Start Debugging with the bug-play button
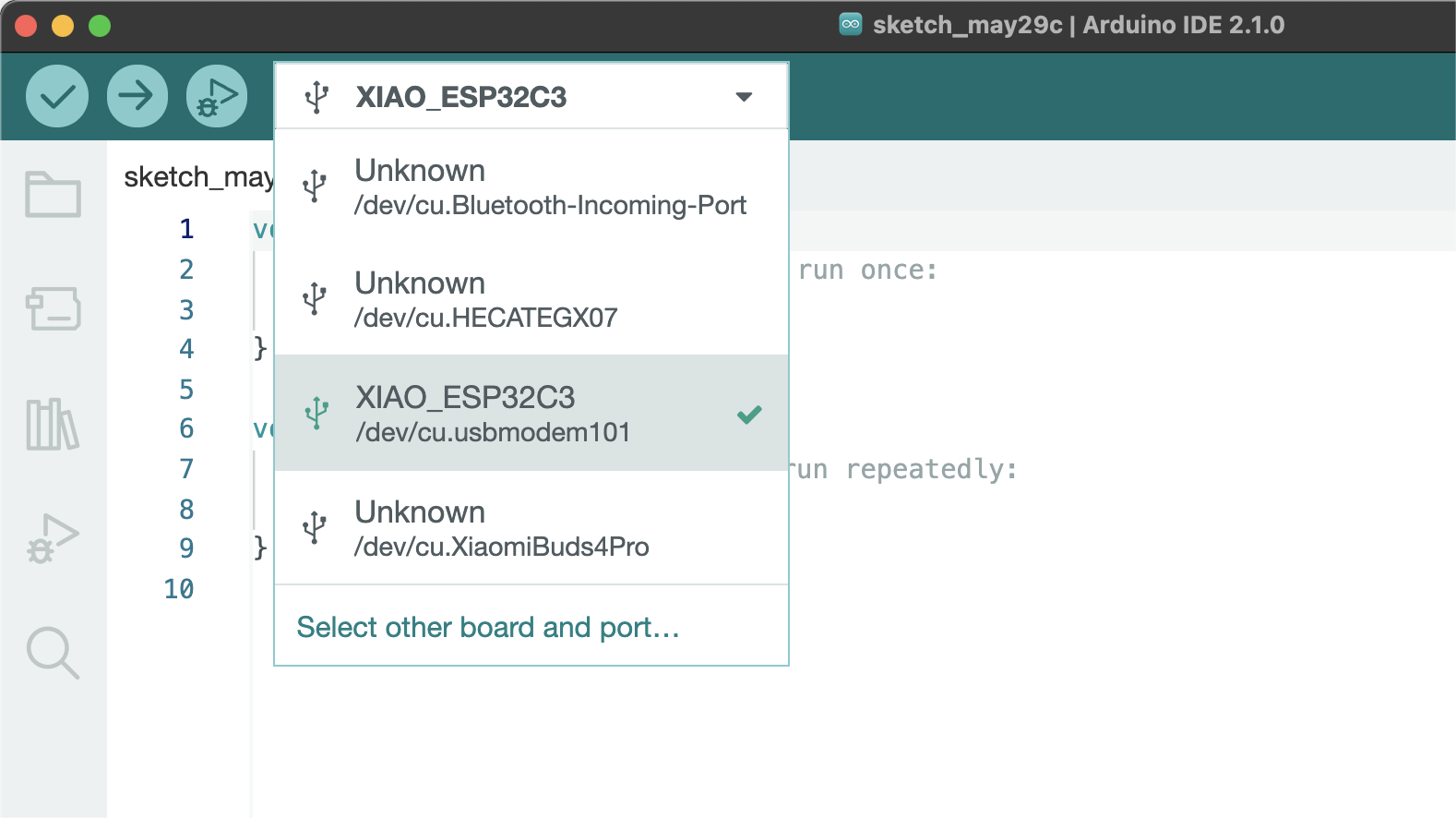The height and width of the screenshot is (818, 1456). coord(217,96)
